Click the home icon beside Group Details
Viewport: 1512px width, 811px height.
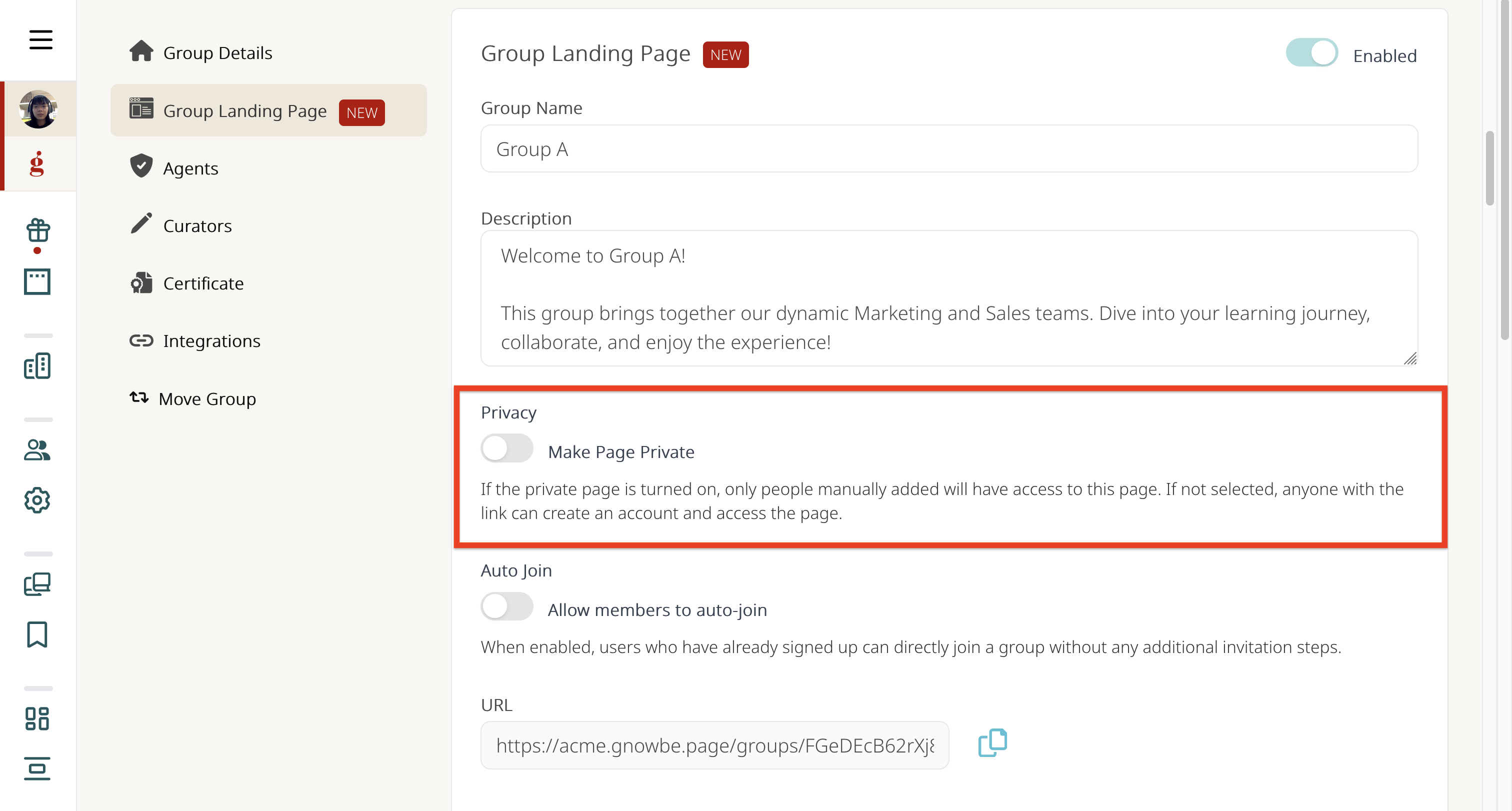141,51
